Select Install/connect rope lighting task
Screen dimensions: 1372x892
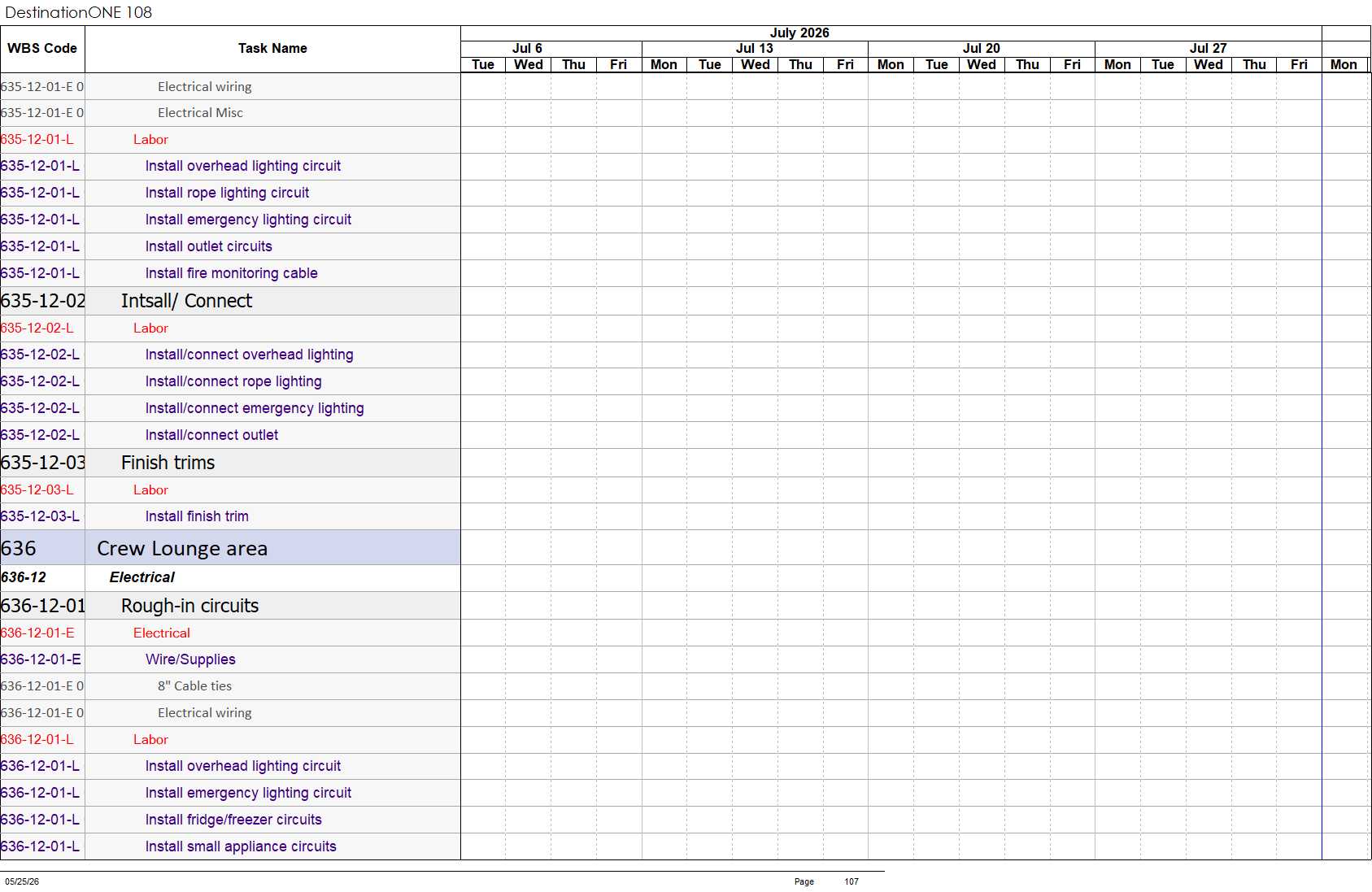click(x=230, y=382)
